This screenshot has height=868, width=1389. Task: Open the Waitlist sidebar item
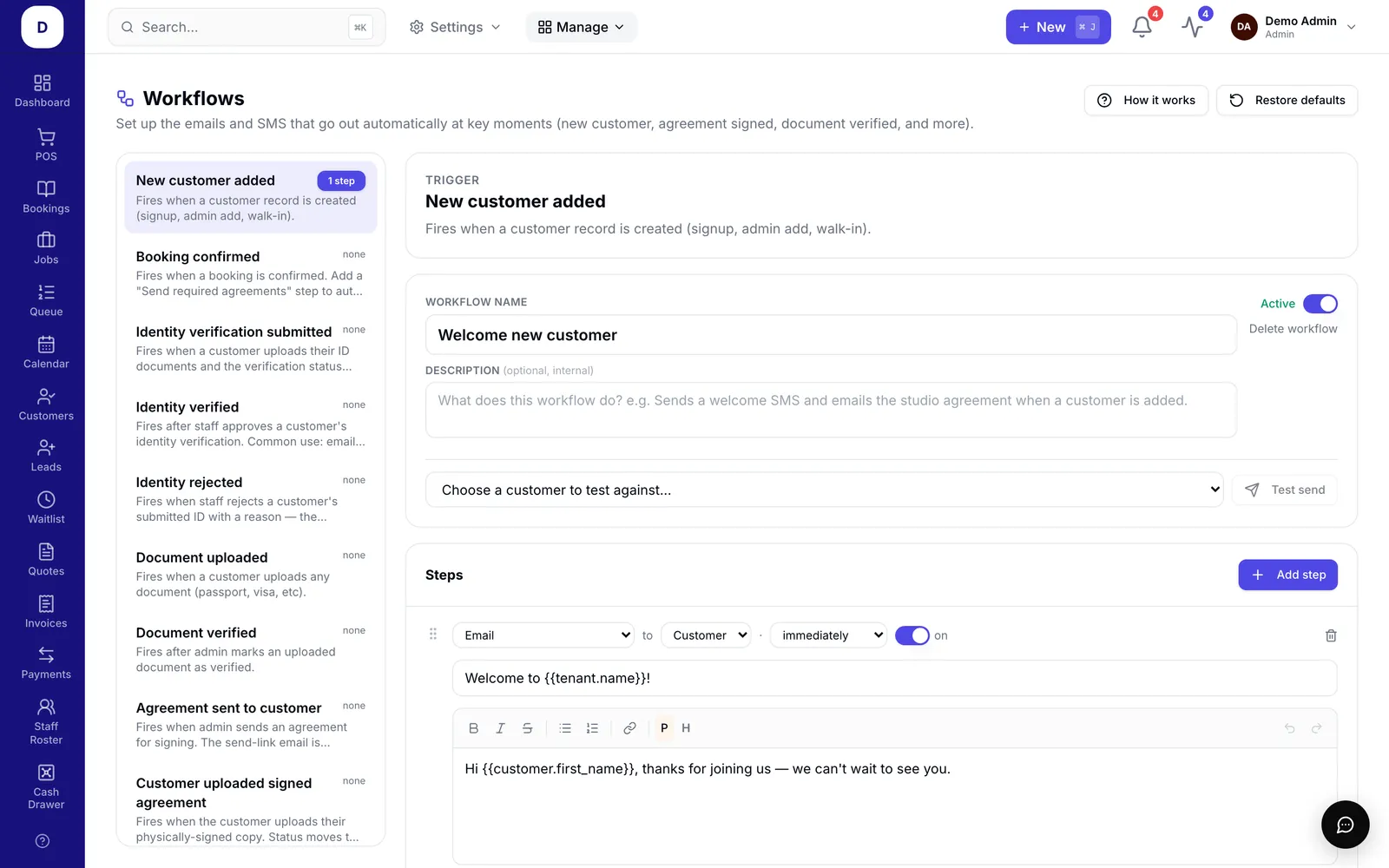tap(46, 508)
